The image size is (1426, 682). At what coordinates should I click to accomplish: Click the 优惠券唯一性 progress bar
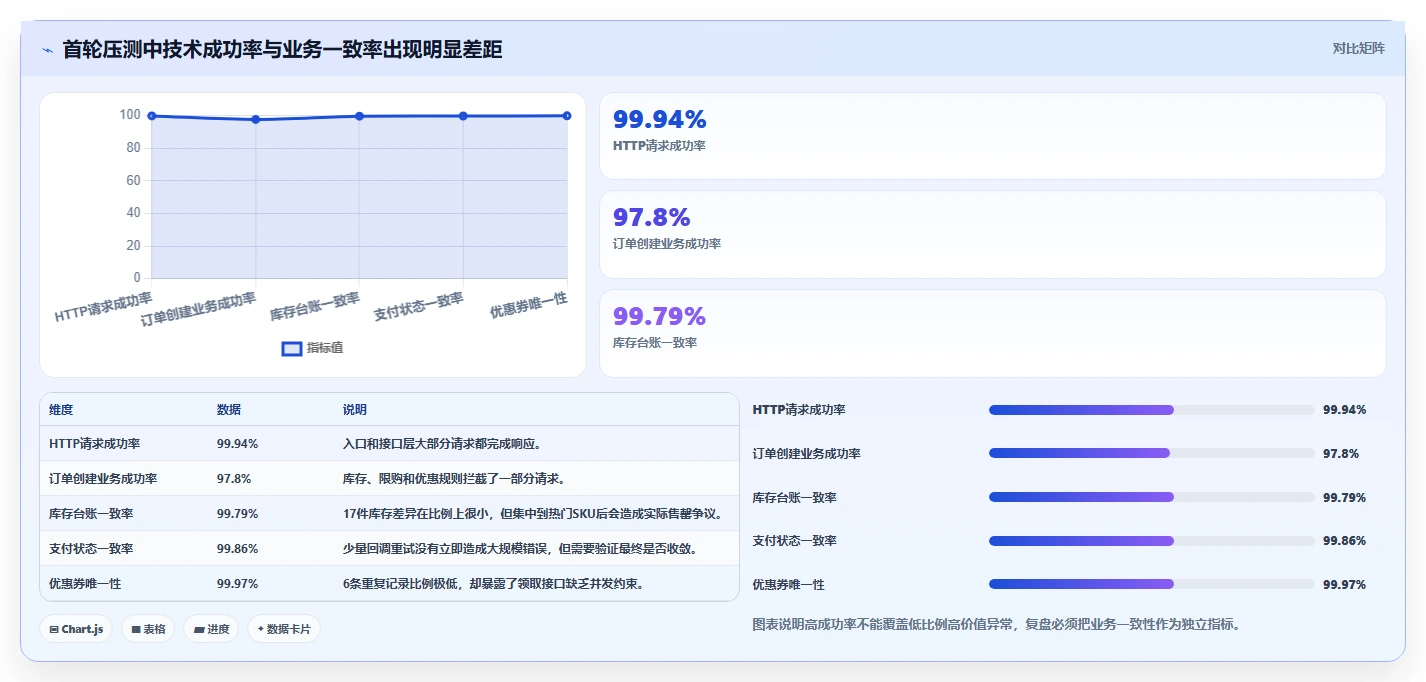pos(1151,584)
